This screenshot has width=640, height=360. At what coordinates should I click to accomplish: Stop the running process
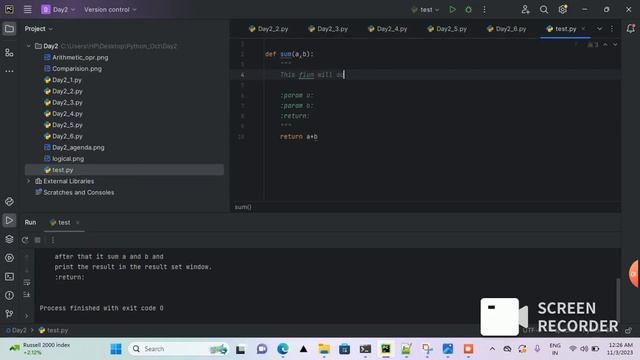click(38, 240)
